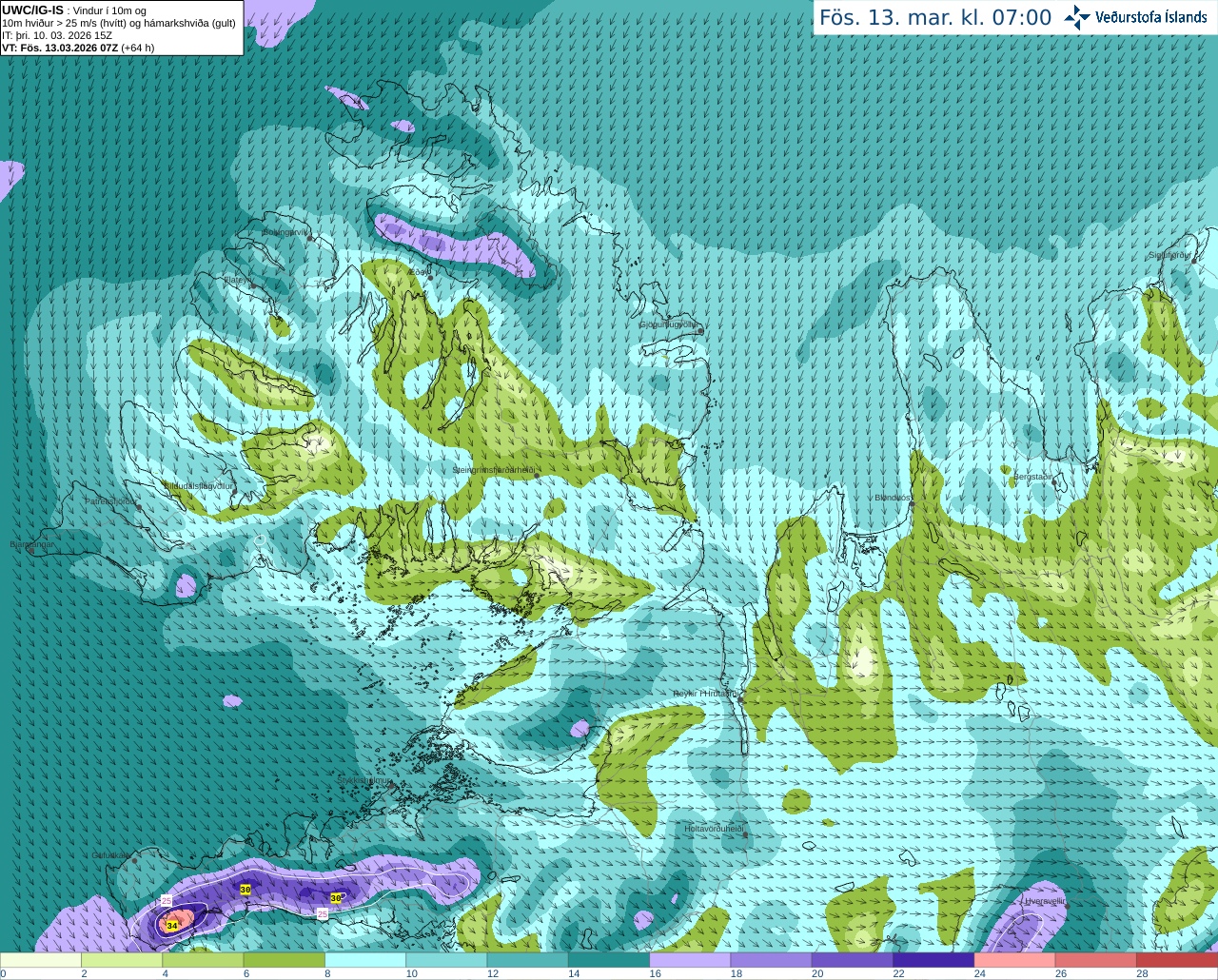Viewport: 1218px width, 980px height.
Task: Click the Steingrímsfjarðarheiði station label
Action: point(494,470)
